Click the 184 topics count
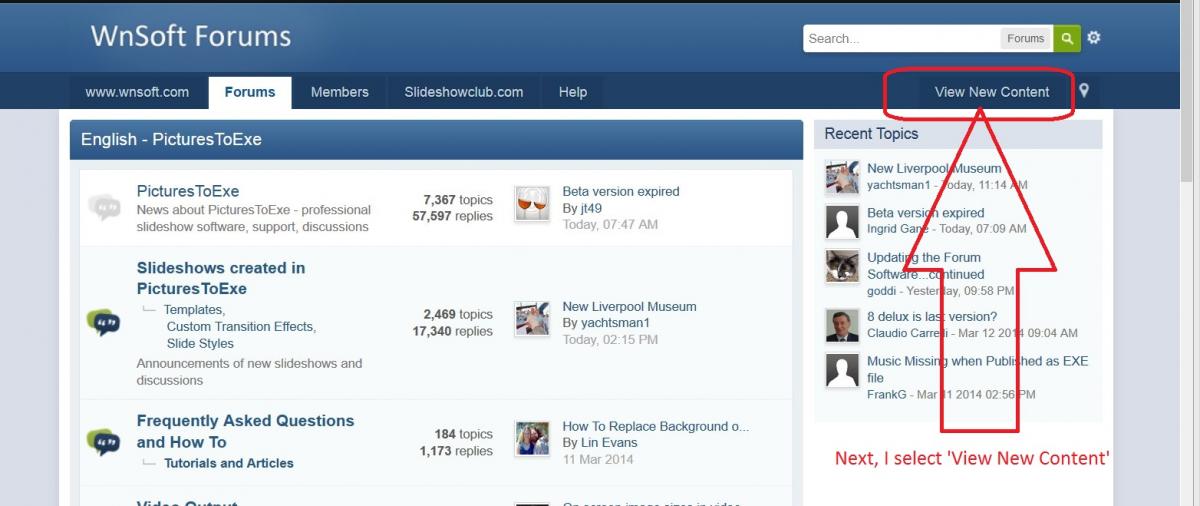Image resolution: width=1200 pixels, height=506 pixels. [x=464, y=434]
